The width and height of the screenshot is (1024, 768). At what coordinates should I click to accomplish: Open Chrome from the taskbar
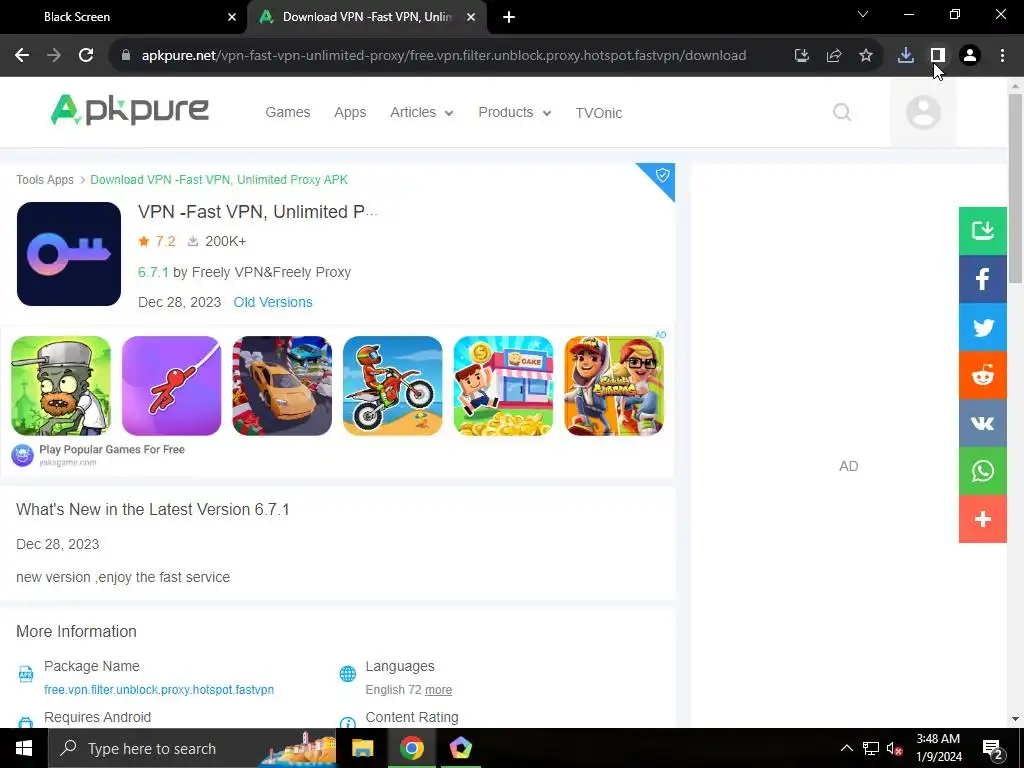tap(411, 748)
